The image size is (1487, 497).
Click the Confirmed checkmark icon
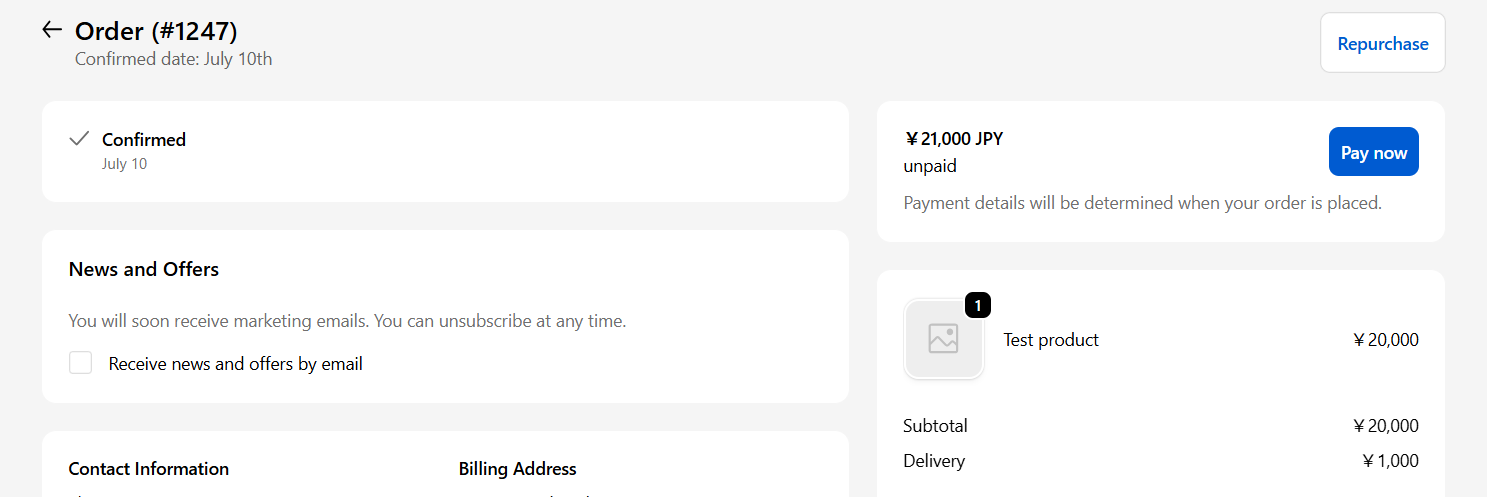point(79,139)
